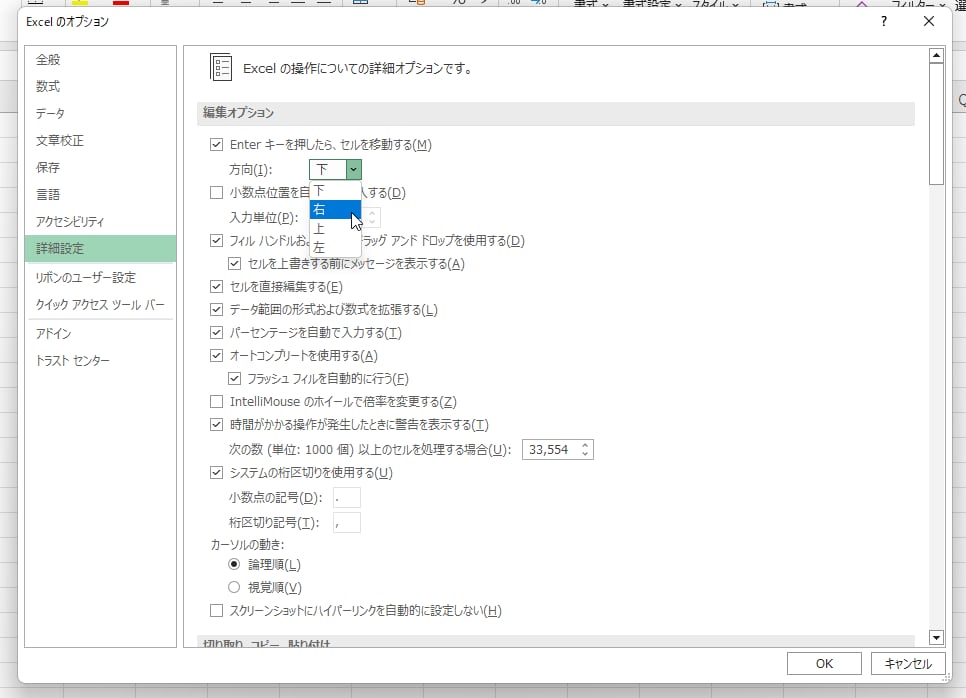966x698 pixels.
Task: Open the 保存 category
Action: pos(100,168)
